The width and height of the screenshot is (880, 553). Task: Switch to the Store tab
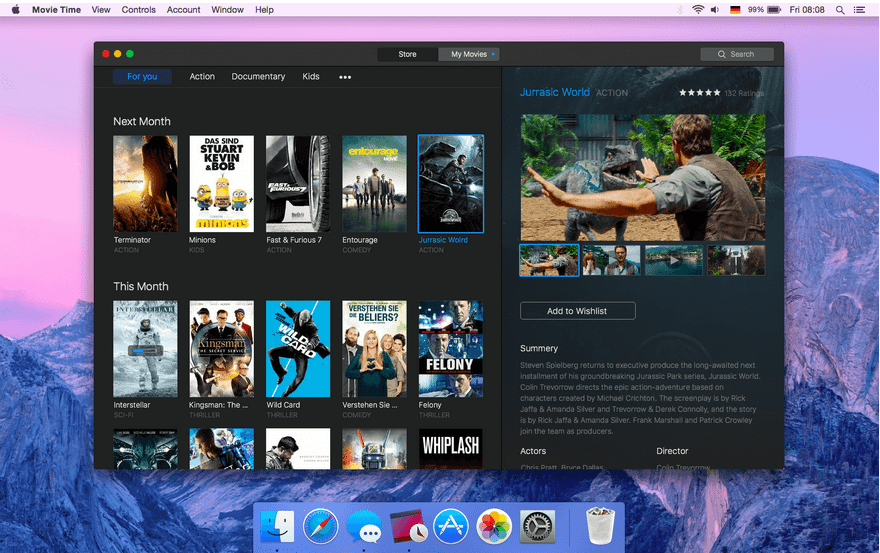pos(407,54)
